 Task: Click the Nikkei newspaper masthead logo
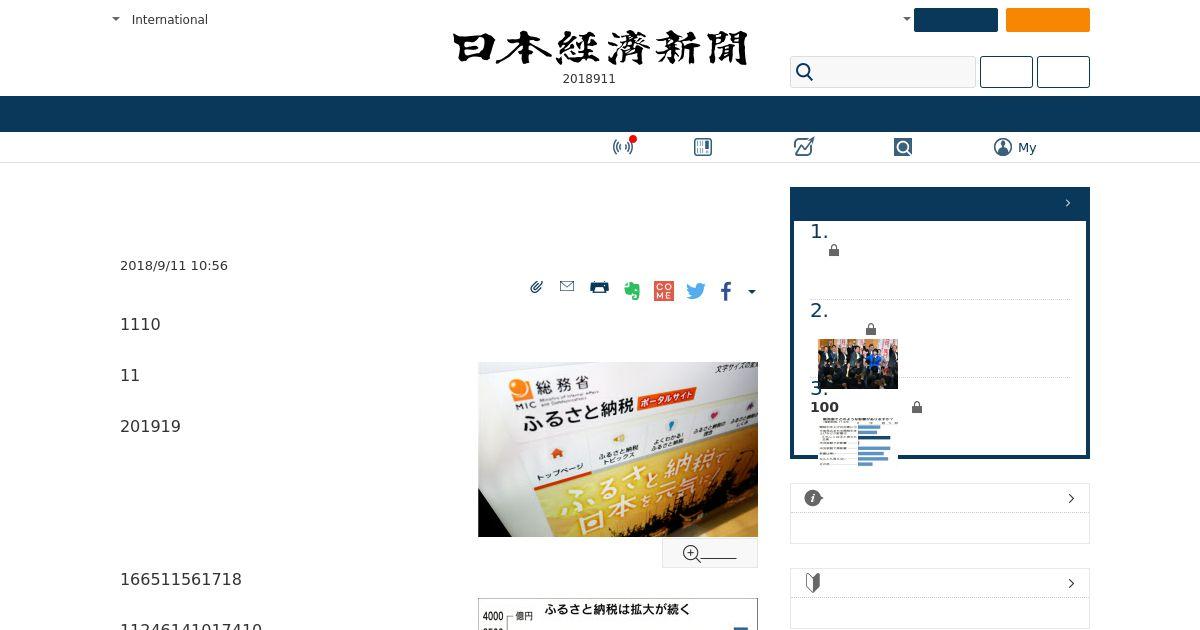click(x=600, y=48)
